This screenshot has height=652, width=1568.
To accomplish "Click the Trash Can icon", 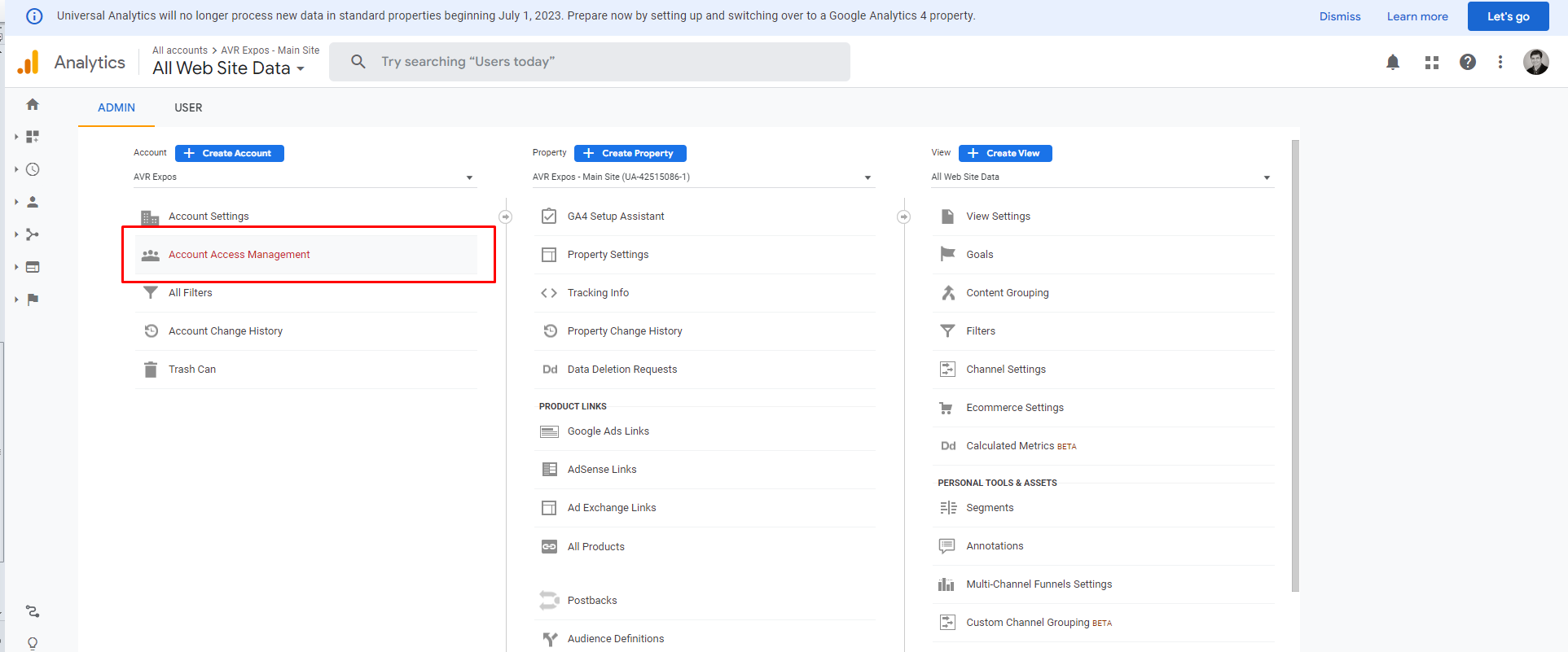I will pyautogui.click(x=151, y=370).
